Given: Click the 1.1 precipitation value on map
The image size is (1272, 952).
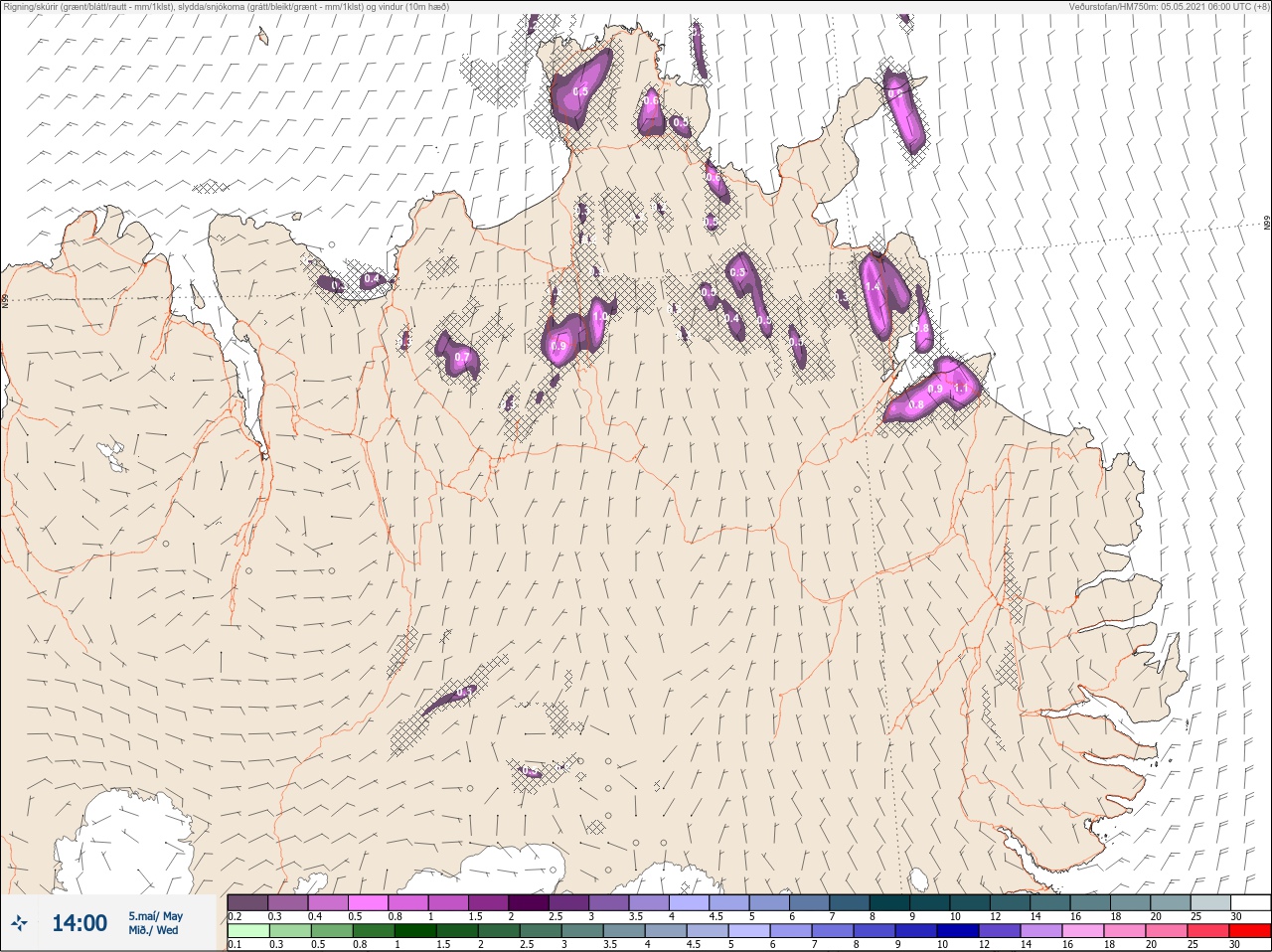Looking at the screenshot, I should click(x=961, y=388).
